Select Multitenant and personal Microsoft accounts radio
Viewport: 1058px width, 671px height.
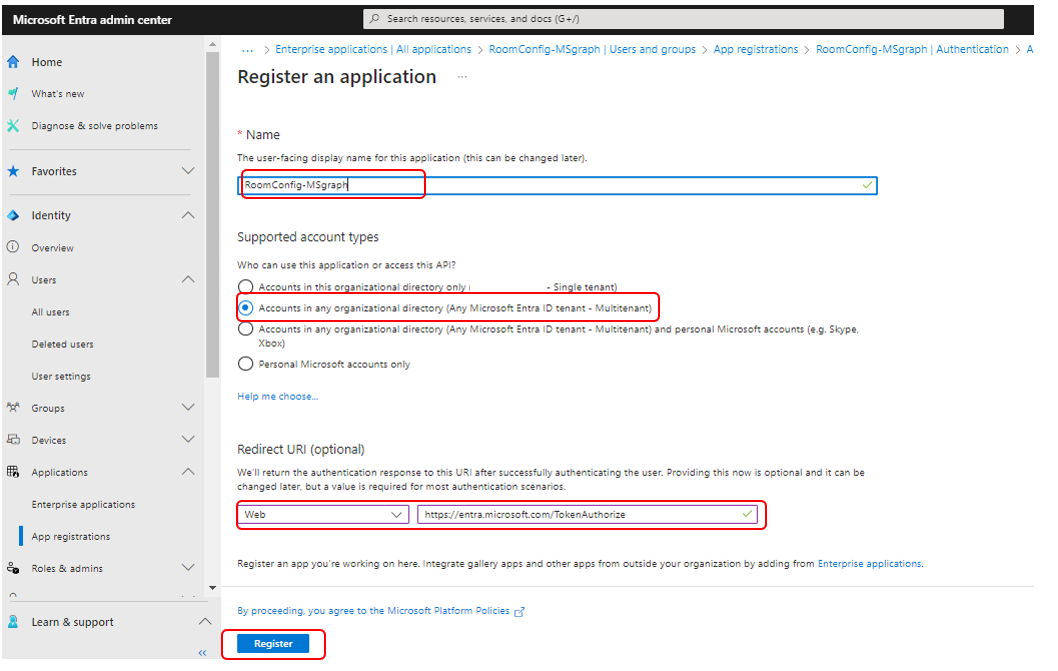[x=246, y=329]
